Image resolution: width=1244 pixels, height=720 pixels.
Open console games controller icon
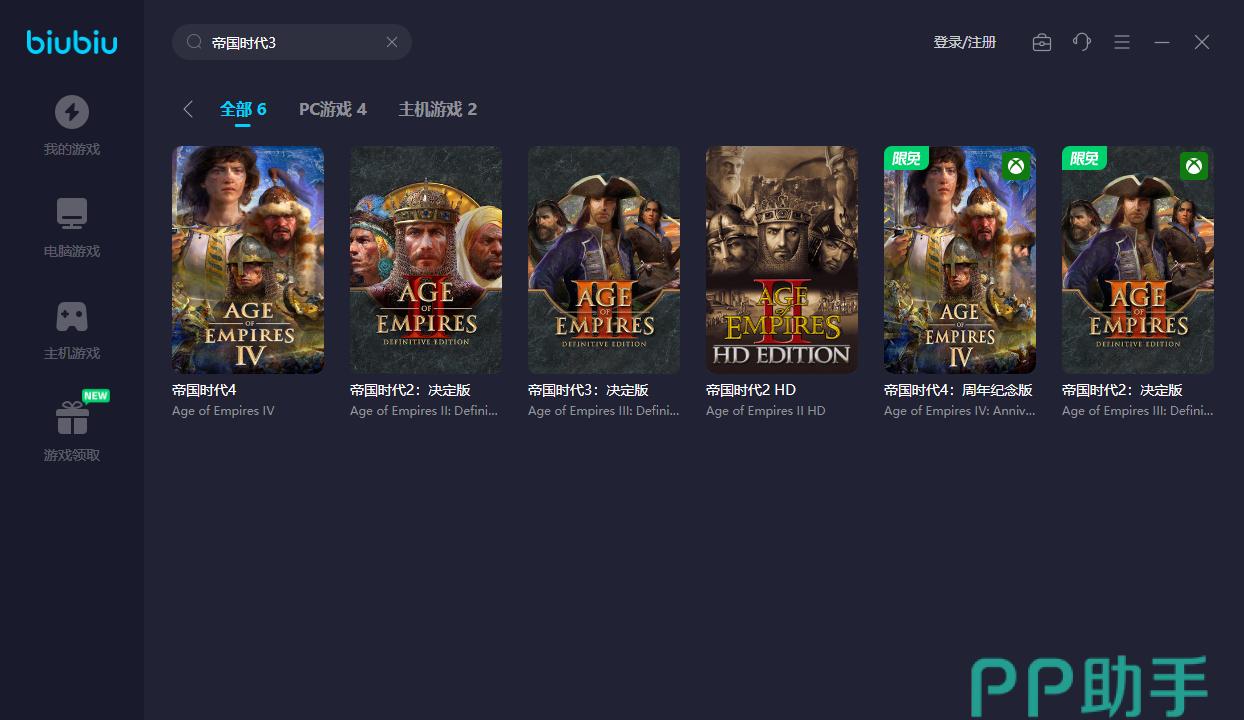[71, 316]
